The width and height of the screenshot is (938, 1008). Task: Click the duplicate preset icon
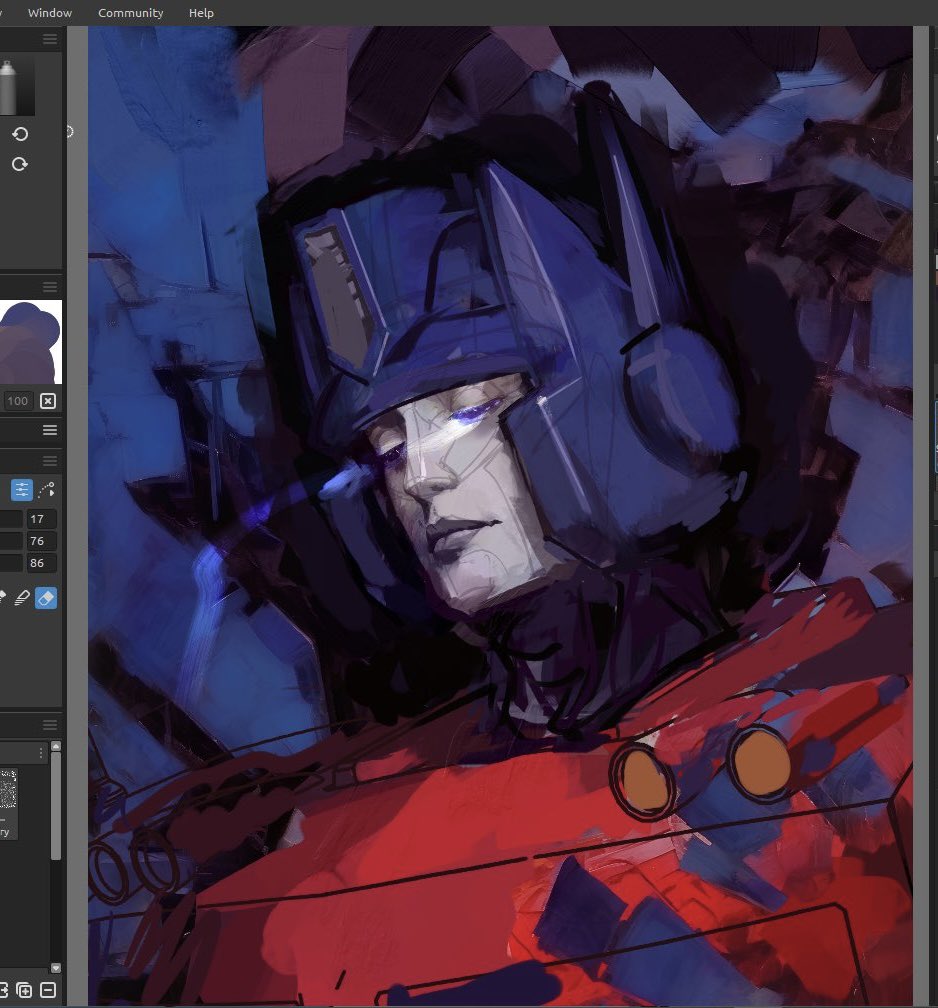point(24,990)
